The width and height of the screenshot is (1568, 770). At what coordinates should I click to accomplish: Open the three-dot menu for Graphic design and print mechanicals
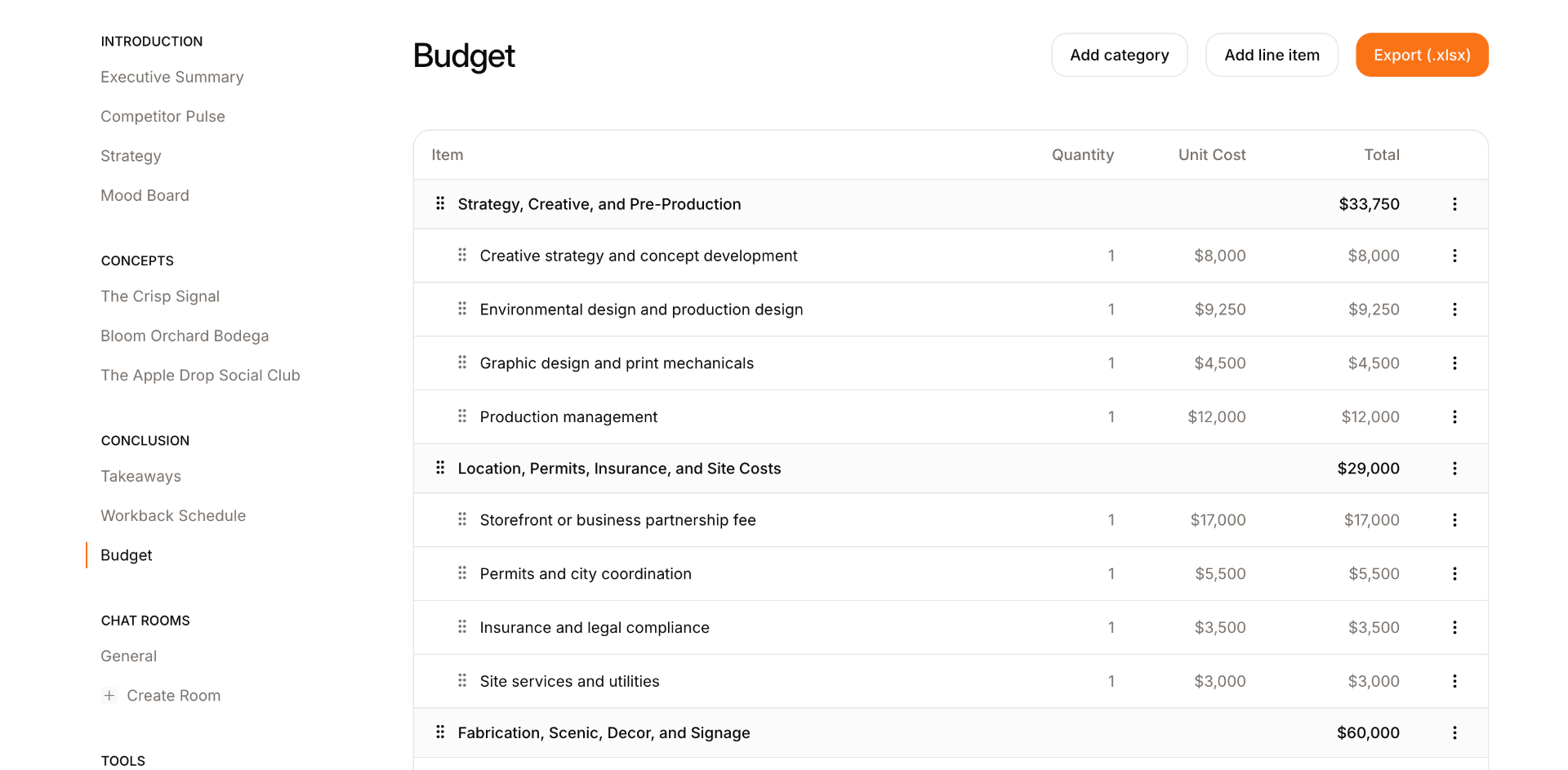pos(1454,363)
